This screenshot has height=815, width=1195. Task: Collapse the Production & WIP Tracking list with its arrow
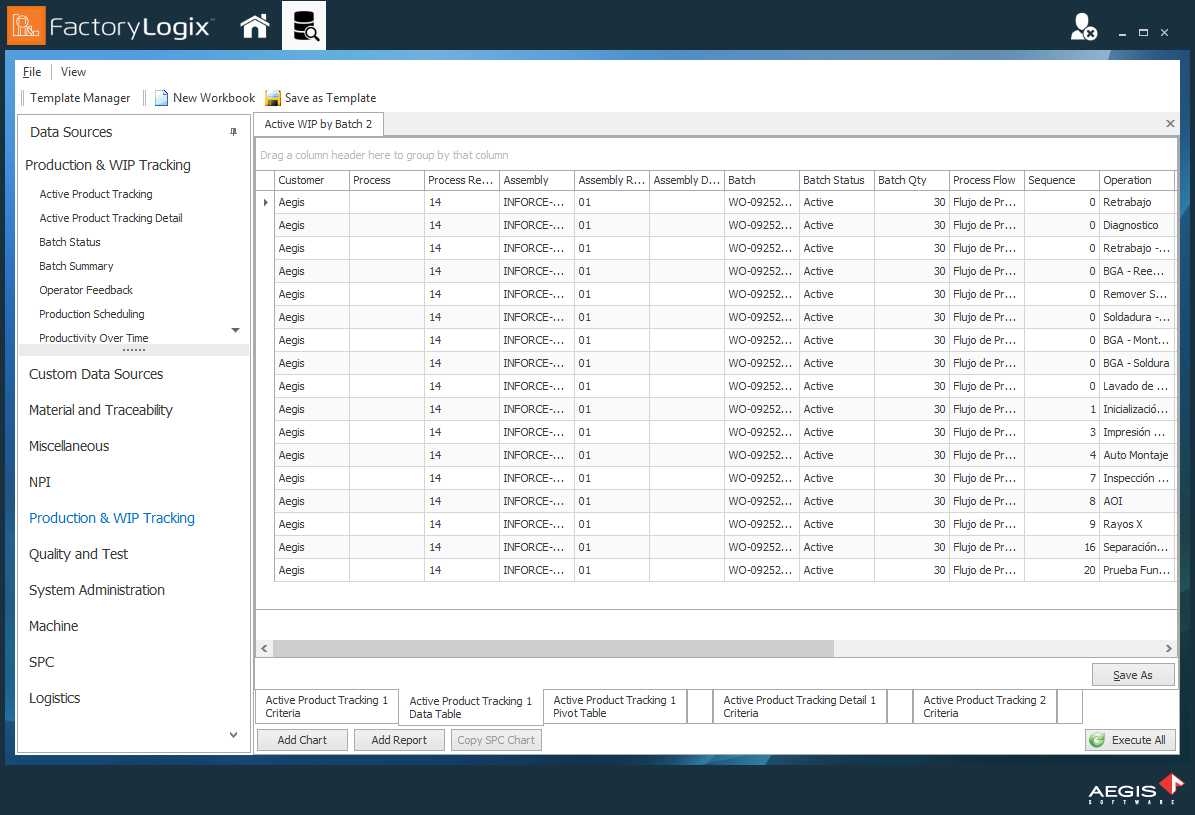click(x=235, y=328)
